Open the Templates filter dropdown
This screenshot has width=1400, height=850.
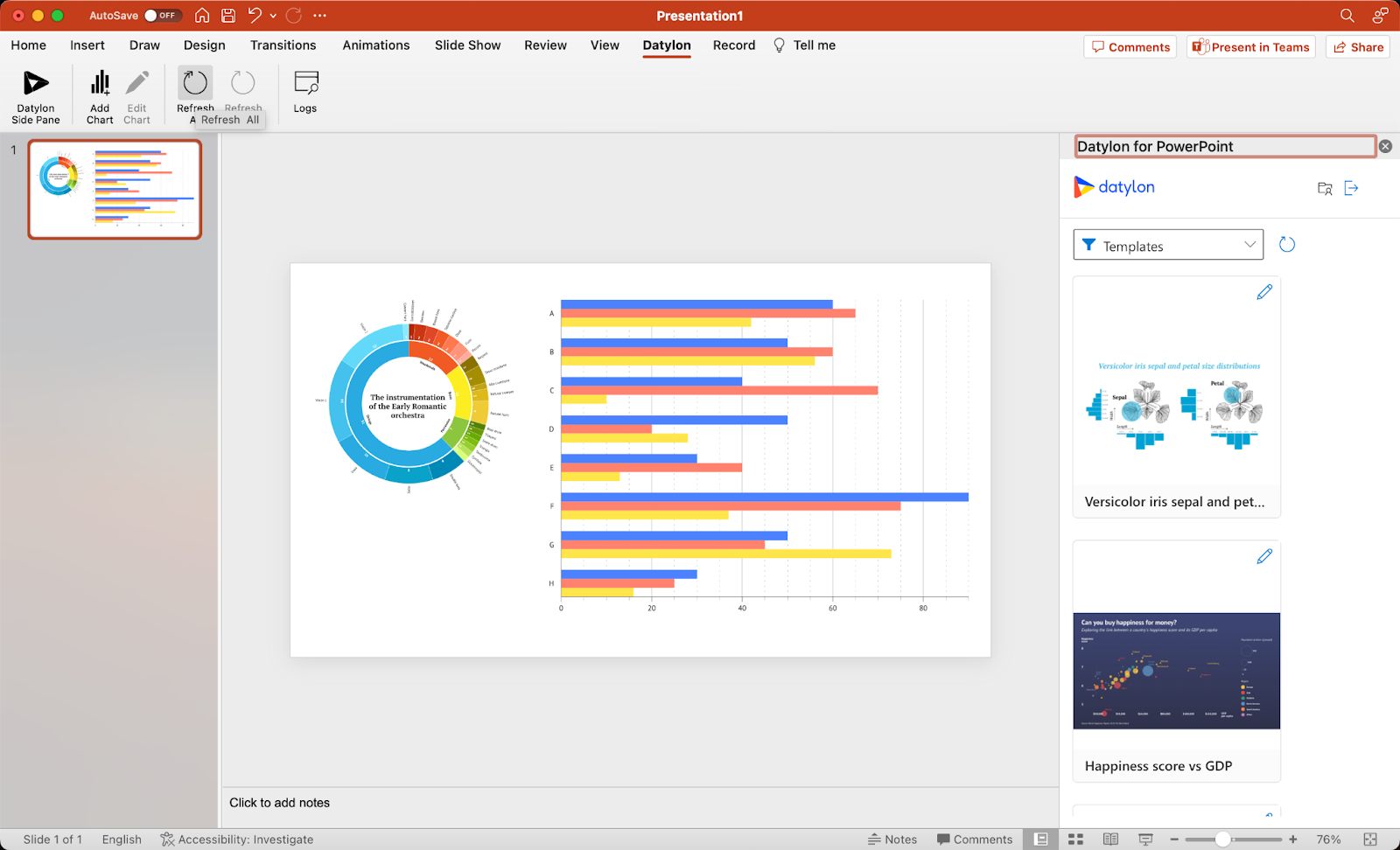click(1168, 245)
